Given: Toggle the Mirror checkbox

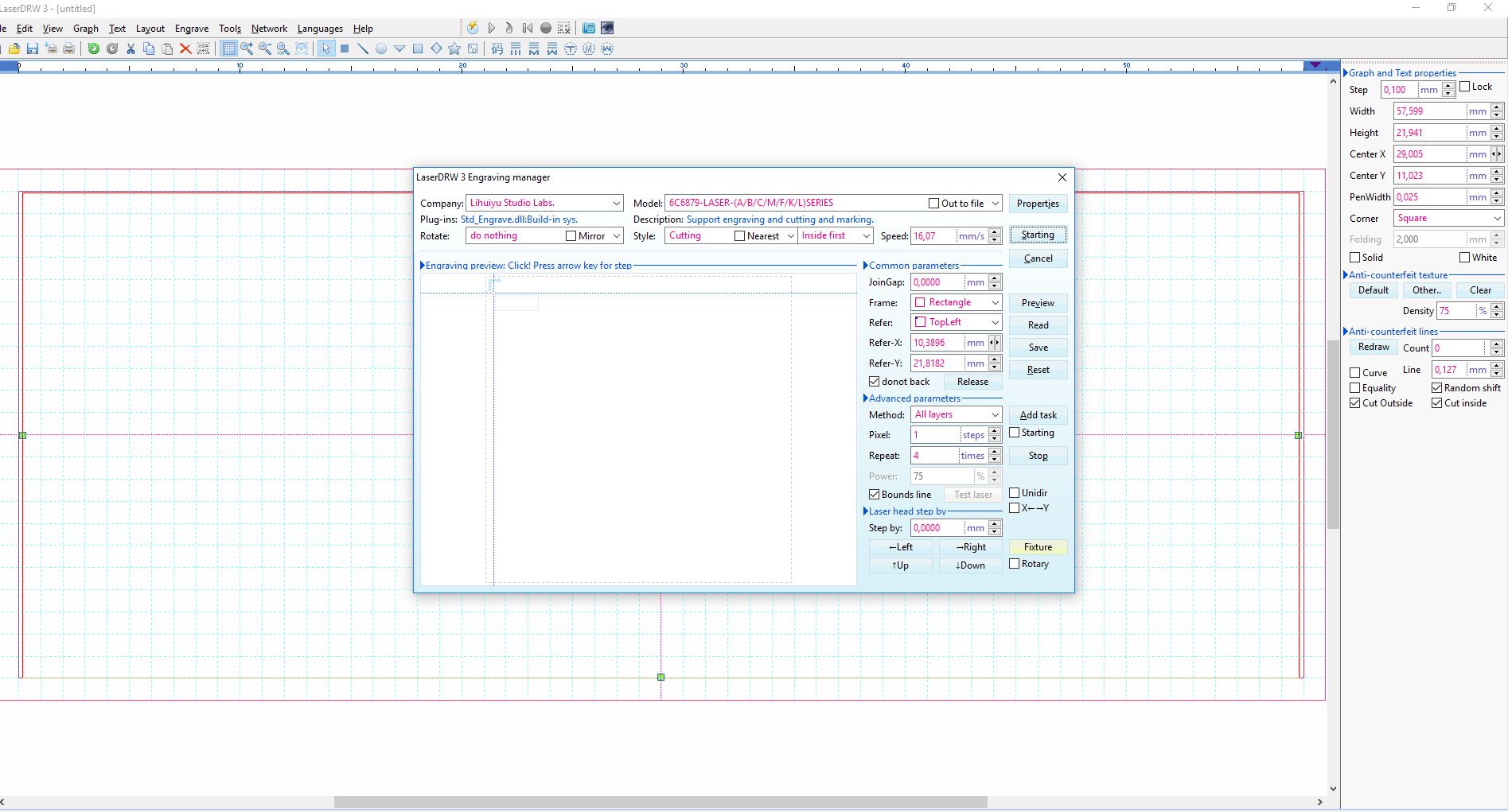Looking at the screenshot, I should tap(571, 236).
